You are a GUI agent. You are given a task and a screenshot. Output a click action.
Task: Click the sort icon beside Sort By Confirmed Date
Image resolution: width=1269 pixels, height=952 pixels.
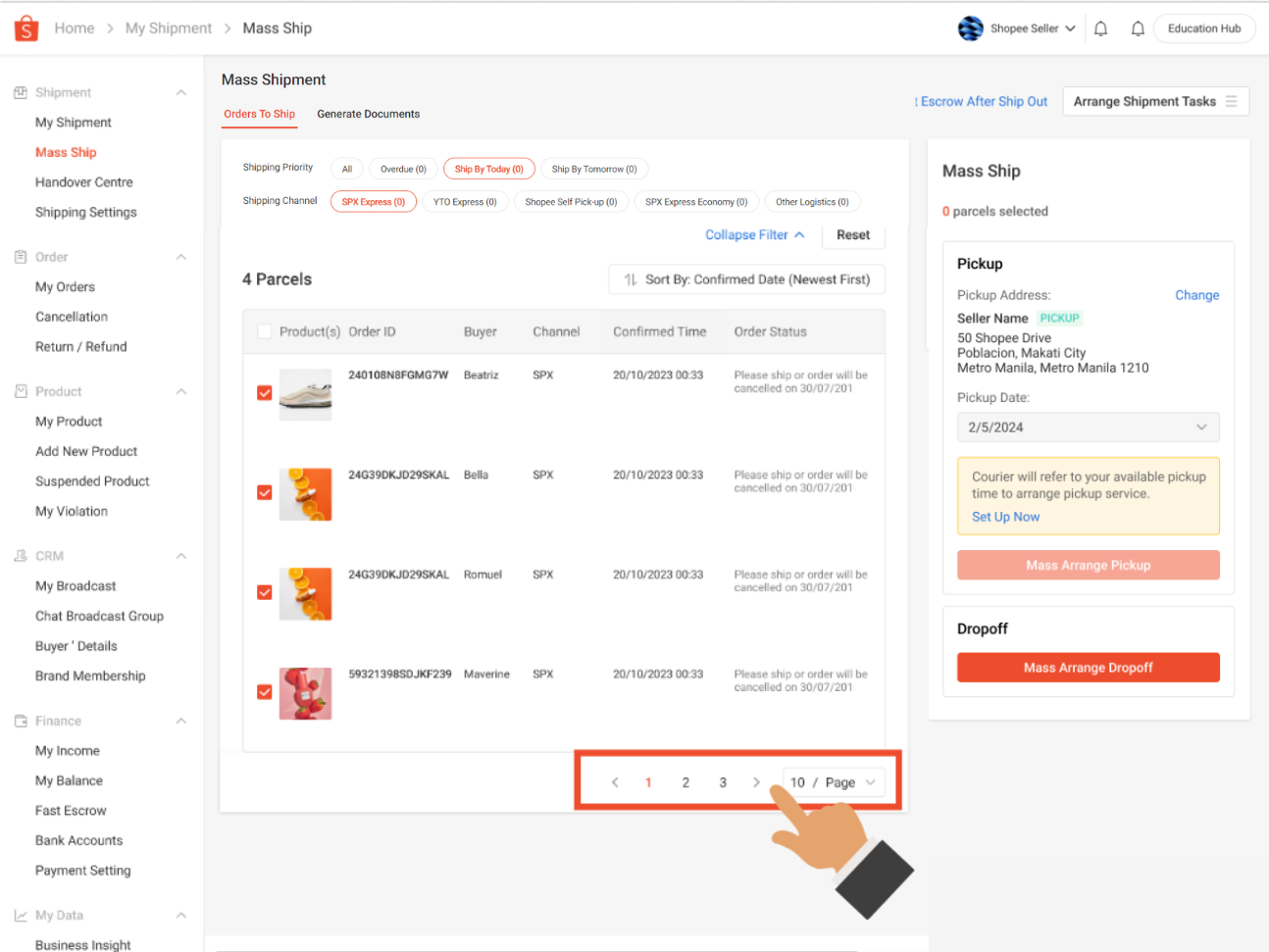click(630, 279)
